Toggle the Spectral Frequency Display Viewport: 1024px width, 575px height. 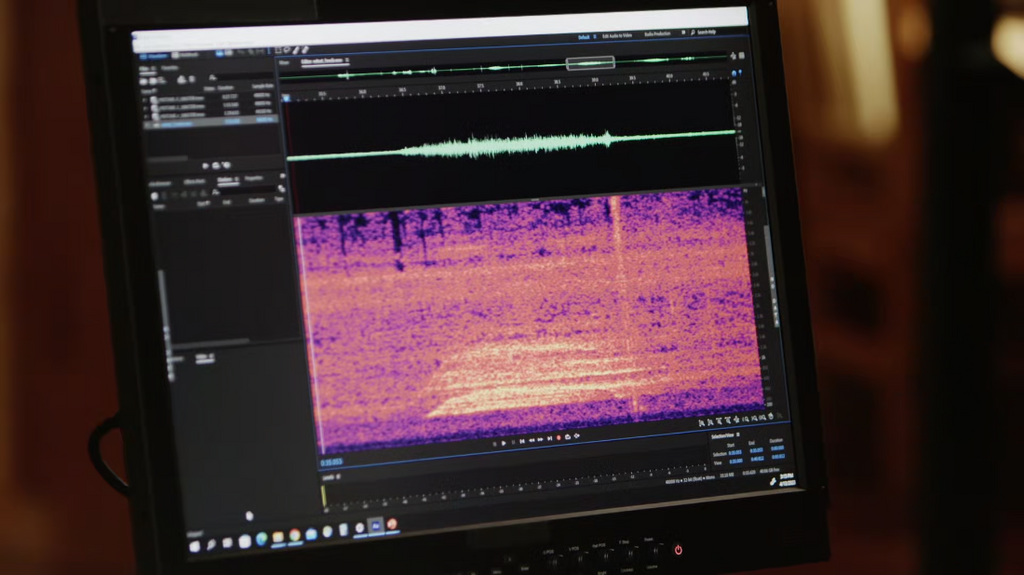tap(220, 54)
